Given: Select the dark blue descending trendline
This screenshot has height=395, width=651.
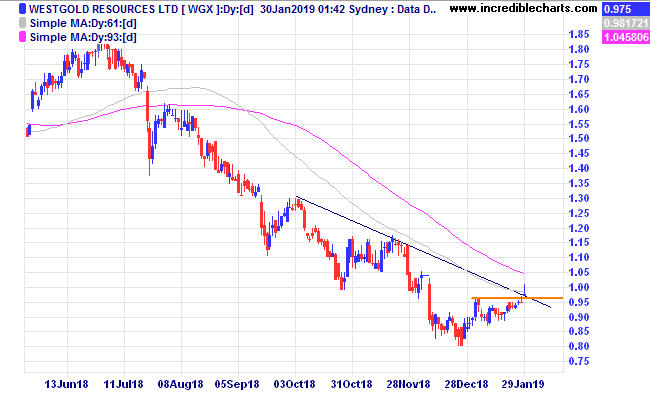Looking at the screenshot, I should pyautogui.click(x=423, y=252).
